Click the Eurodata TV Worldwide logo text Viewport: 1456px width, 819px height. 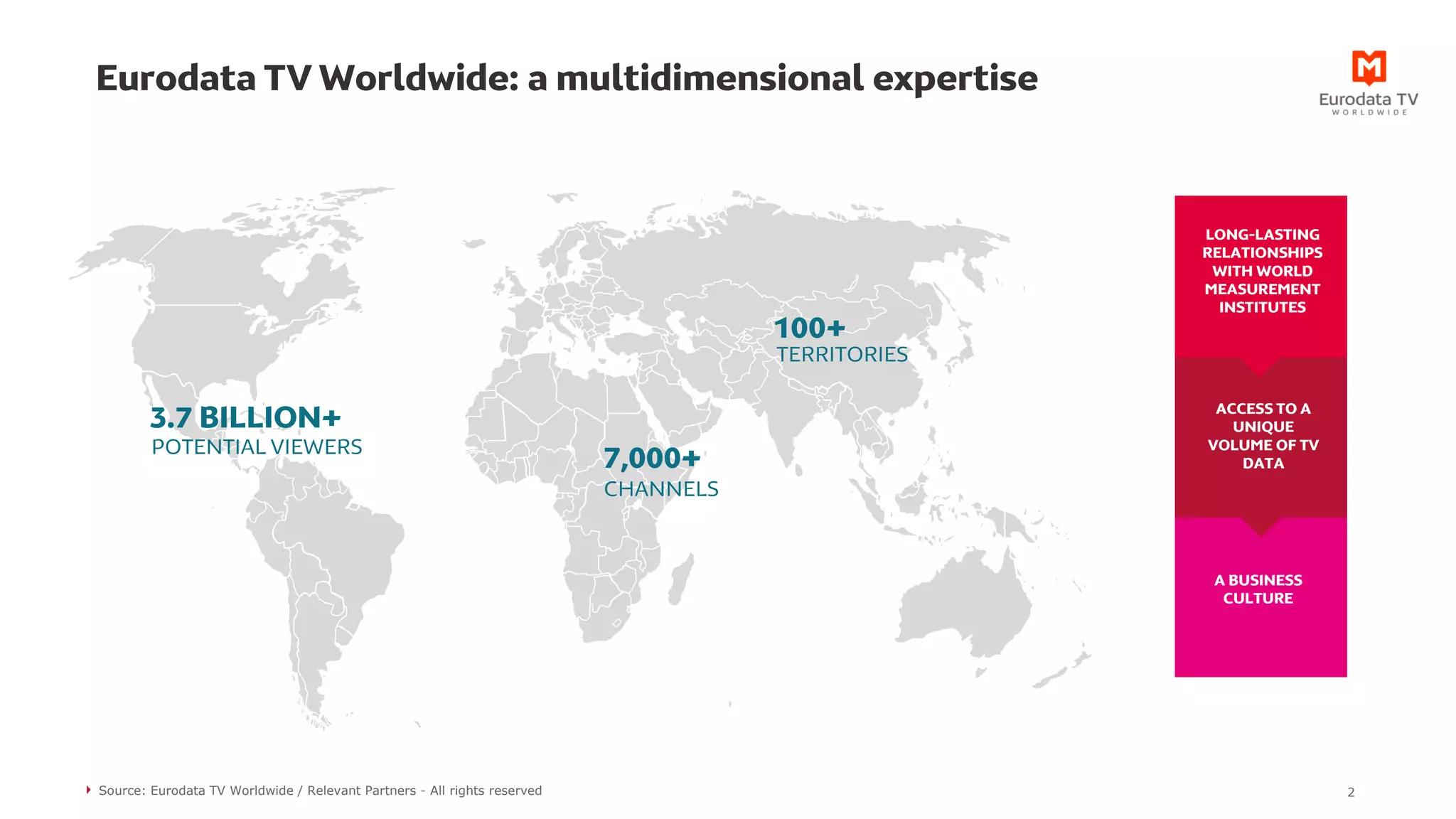pyautogui.click(x=1369, y=102)
